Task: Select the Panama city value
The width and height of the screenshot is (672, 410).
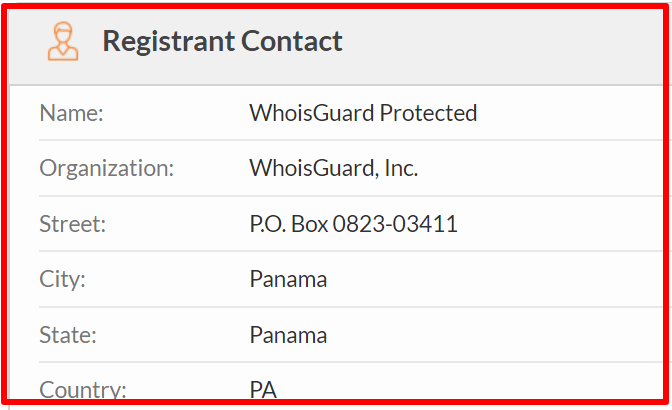Action: [288, 279]
